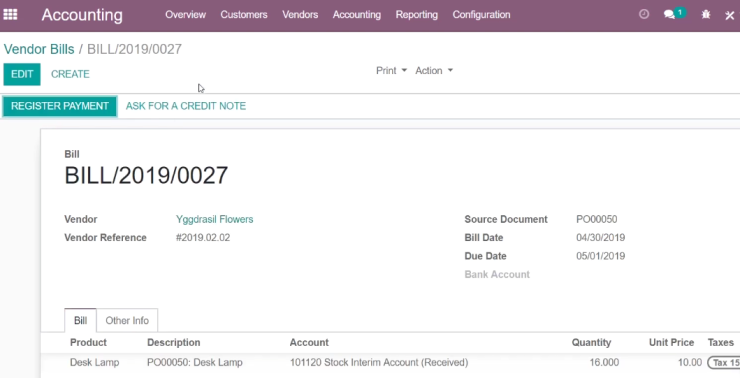Viewport: 740px width, 378px height.
Task: Select the 101120 Stock Interim Account cell
Action: coord(379,363)
